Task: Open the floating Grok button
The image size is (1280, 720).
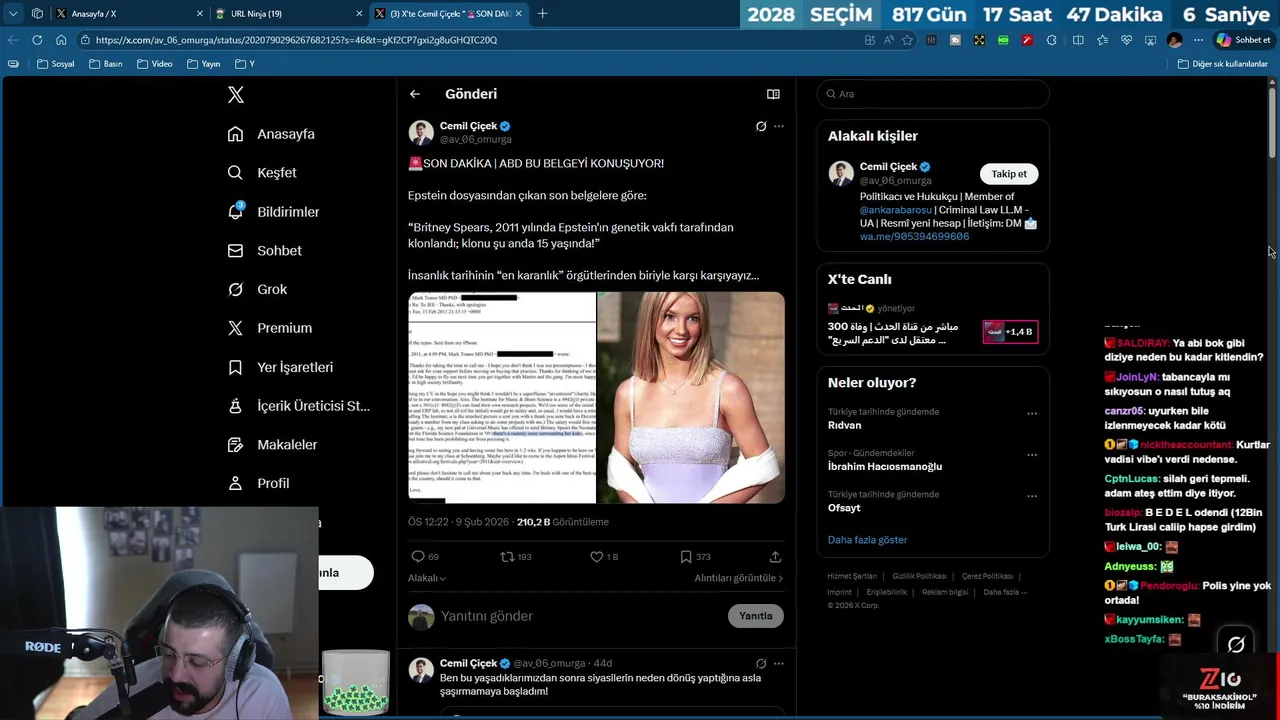Action: pos(1236,645)
